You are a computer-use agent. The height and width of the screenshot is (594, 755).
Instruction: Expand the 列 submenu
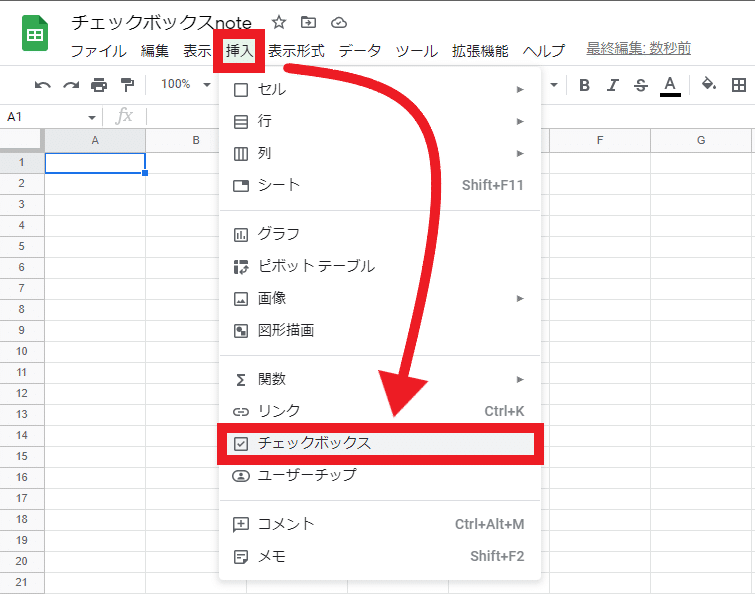[379, 154]
